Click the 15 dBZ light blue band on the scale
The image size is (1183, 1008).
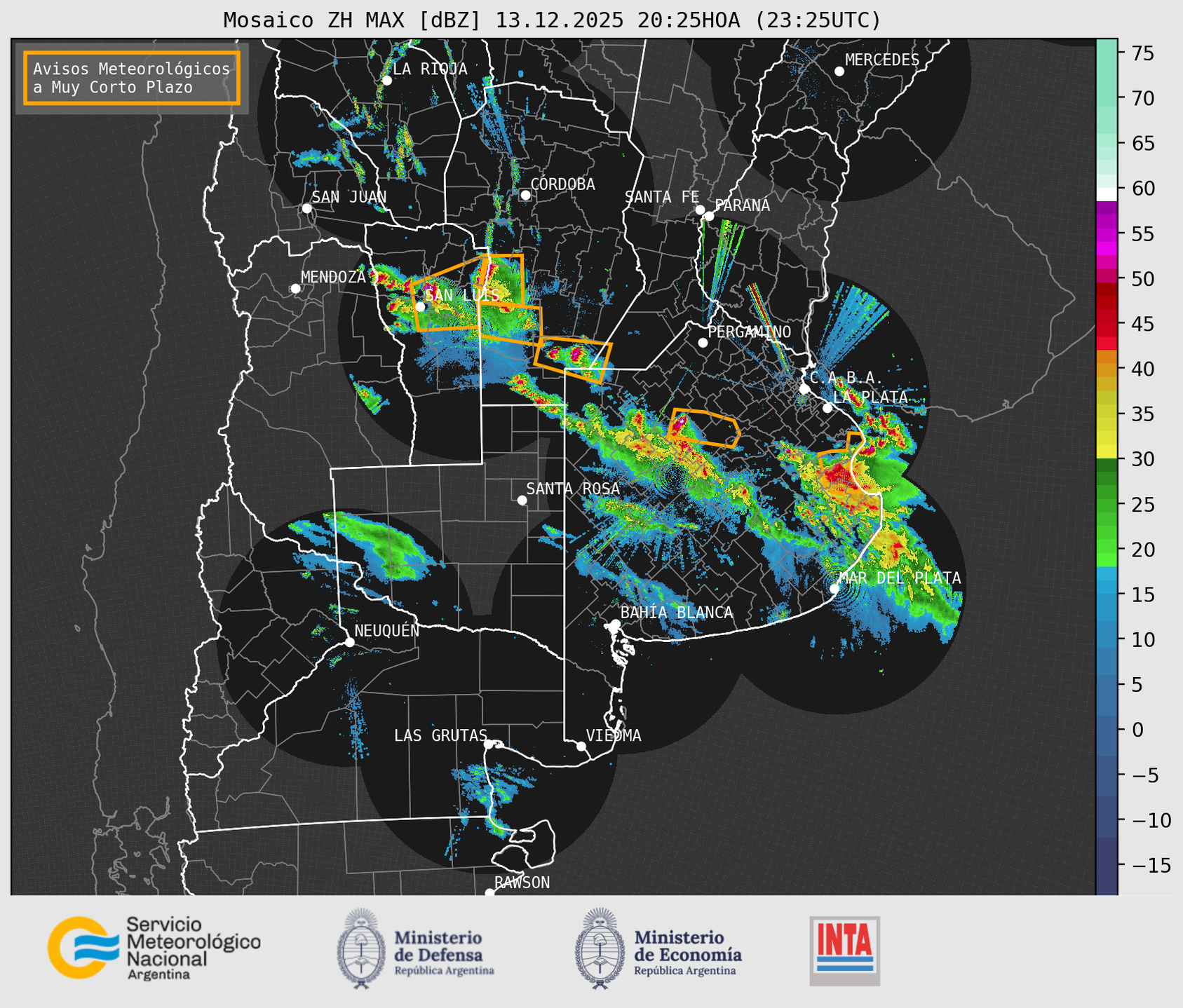click(1107, 594)
